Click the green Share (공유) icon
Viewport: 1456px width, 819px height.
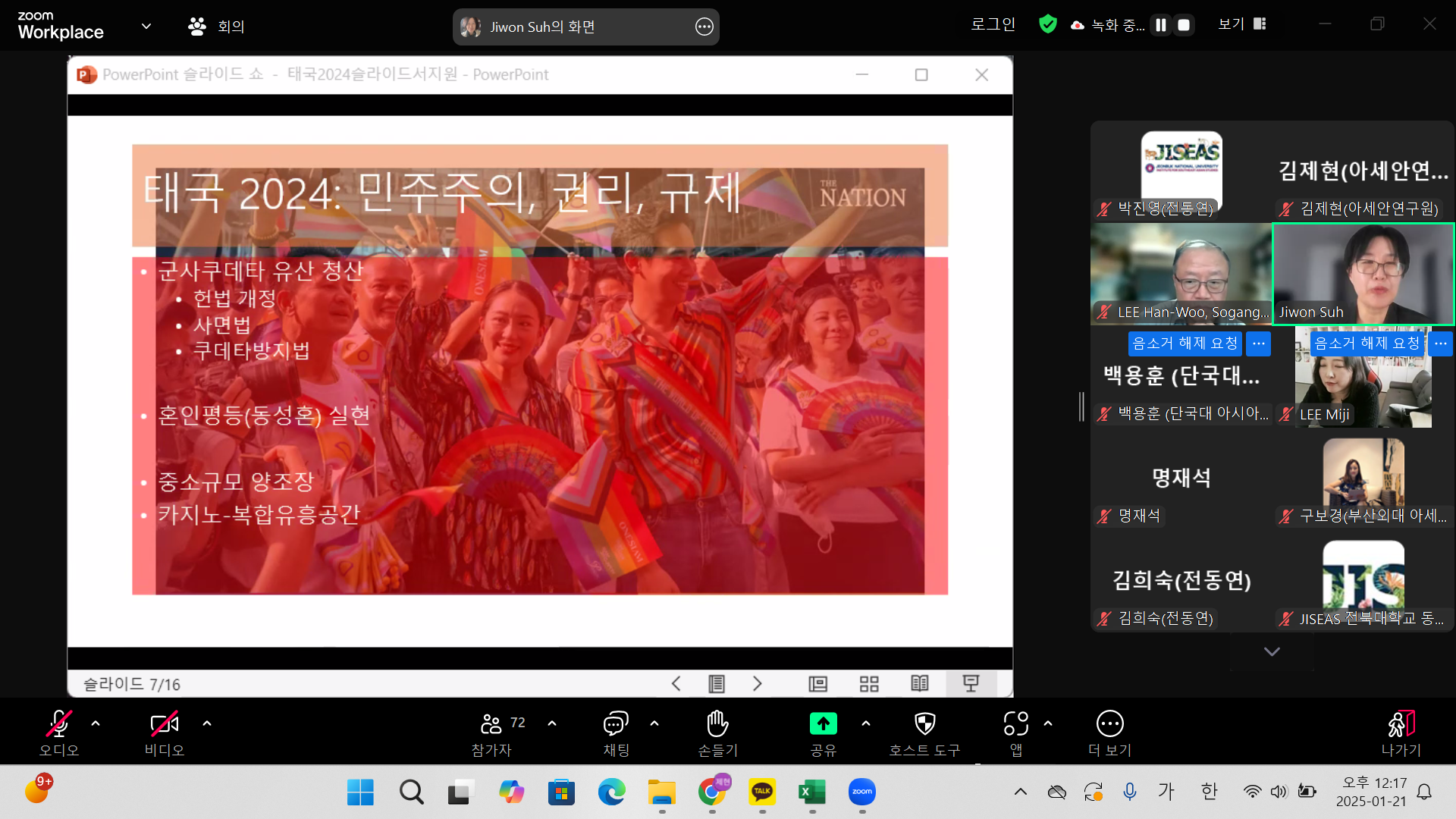[x=823, y=724]
